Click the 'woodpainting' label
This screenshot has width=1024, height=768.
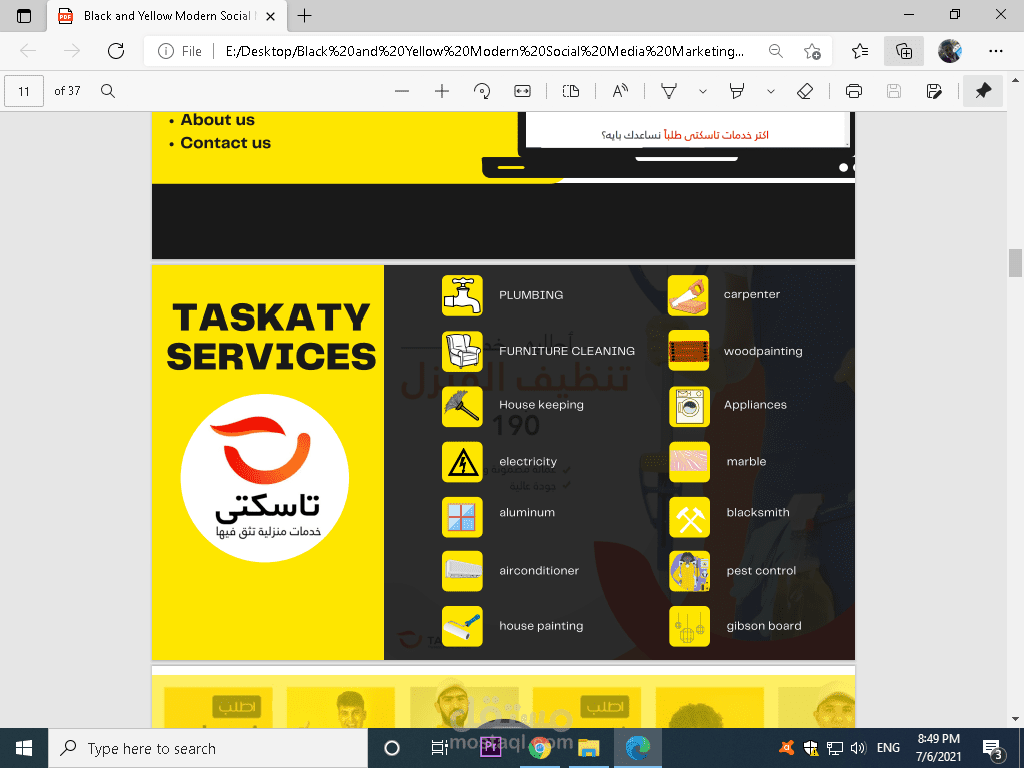[x=763, y=351]
